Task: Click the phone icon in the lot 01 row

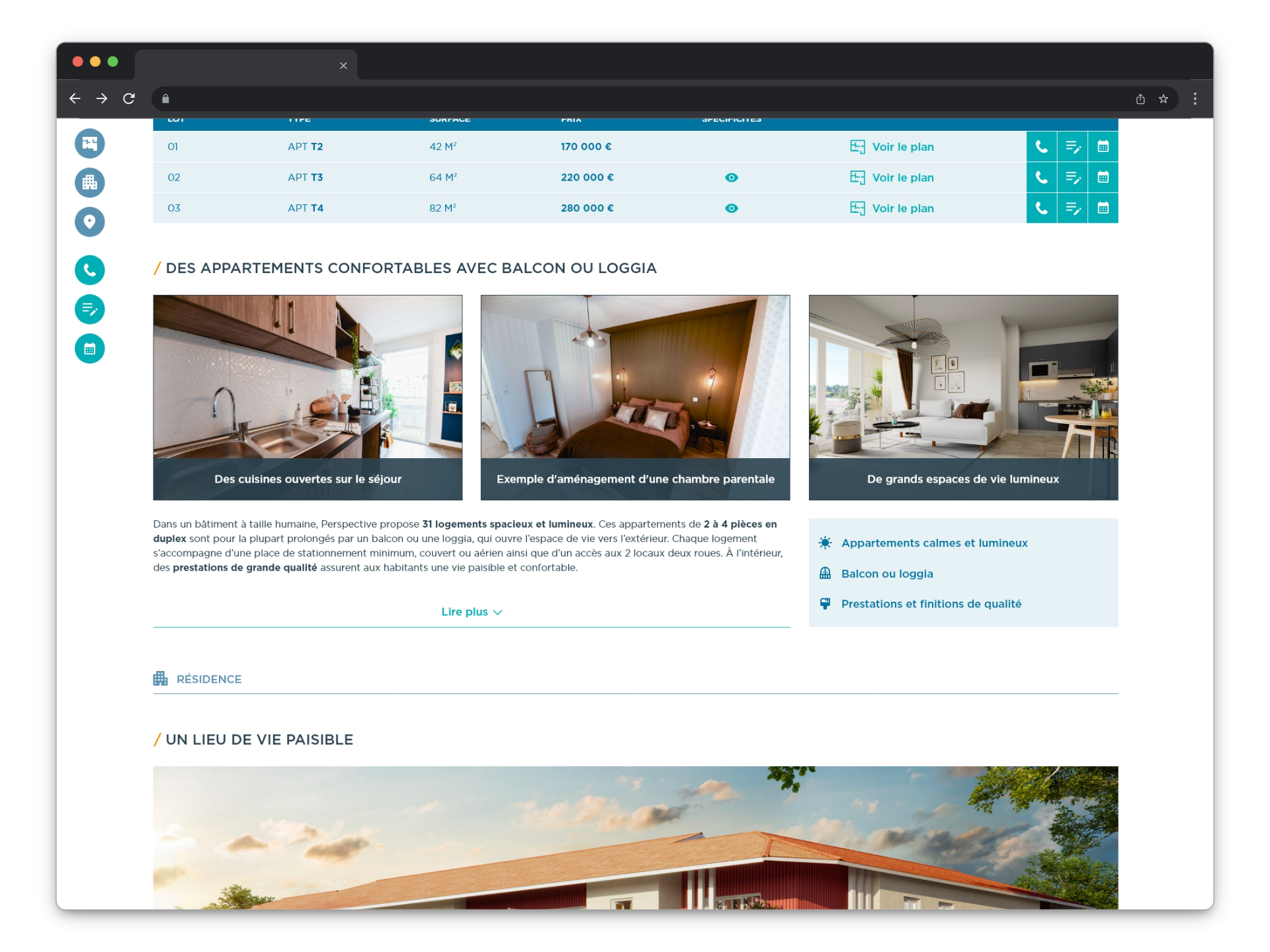Action: coord(1041,147)
